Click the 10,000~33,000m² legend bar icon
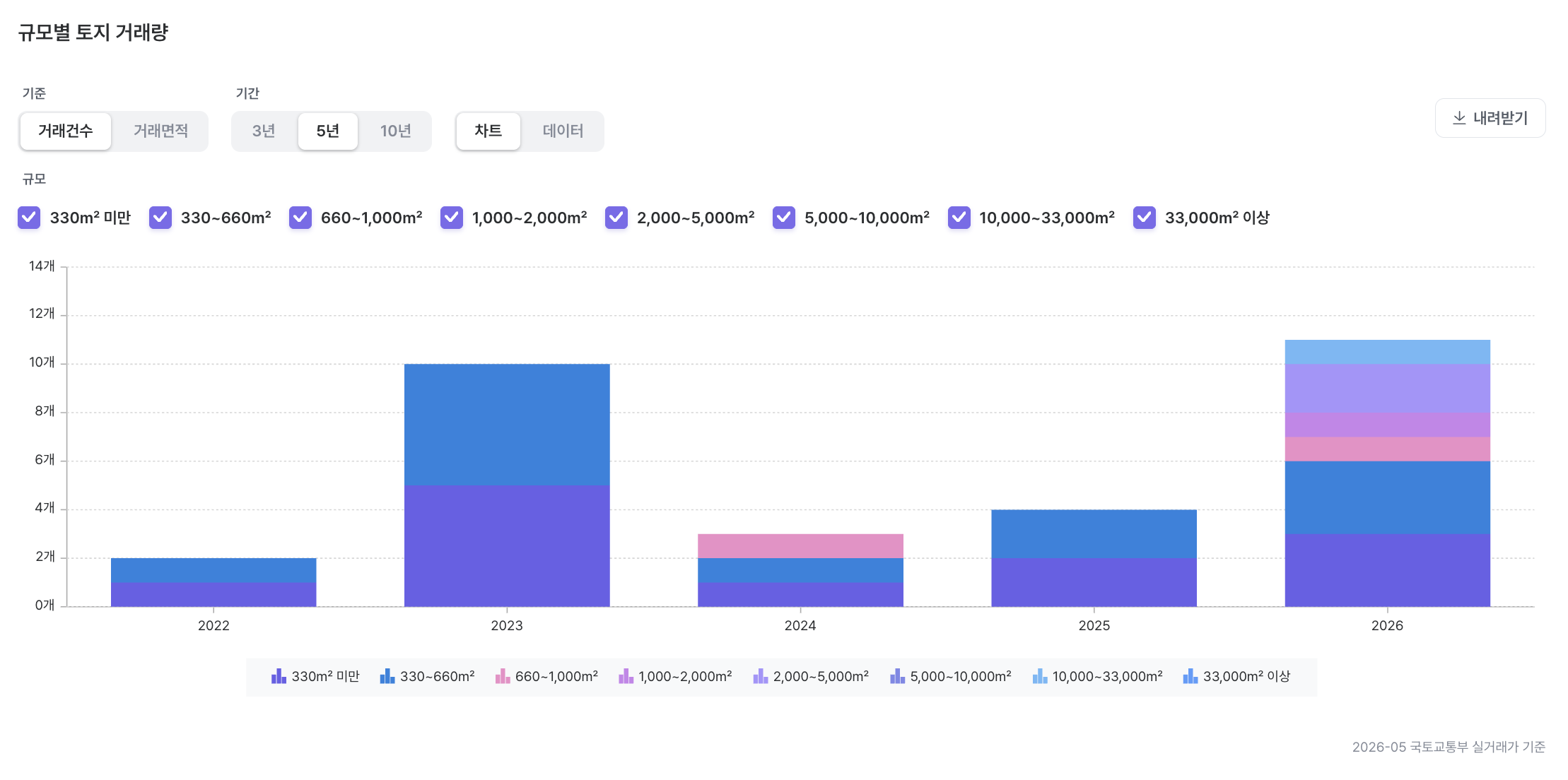This screenshot has width=1568, height=780. pos(1040,676)
